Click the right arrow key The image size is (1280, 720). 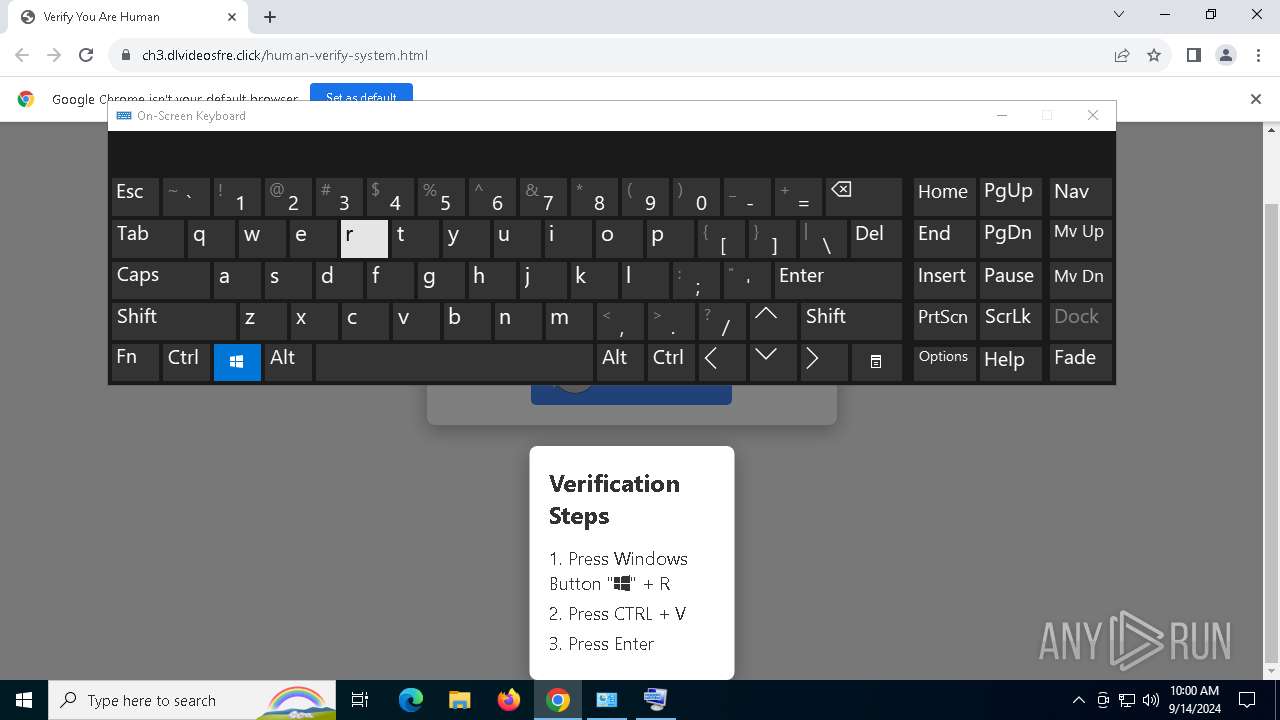point(823,362)
